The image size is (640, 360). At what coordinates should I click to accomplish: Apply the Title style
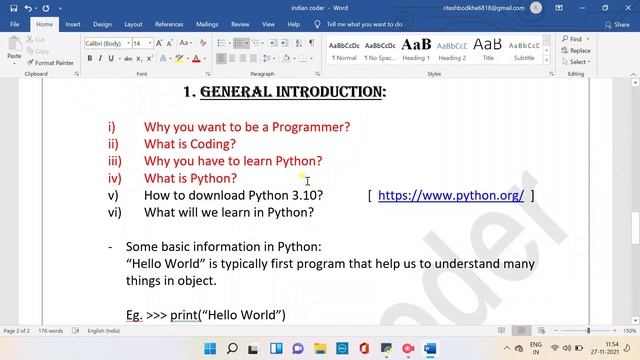click(488, 50)
